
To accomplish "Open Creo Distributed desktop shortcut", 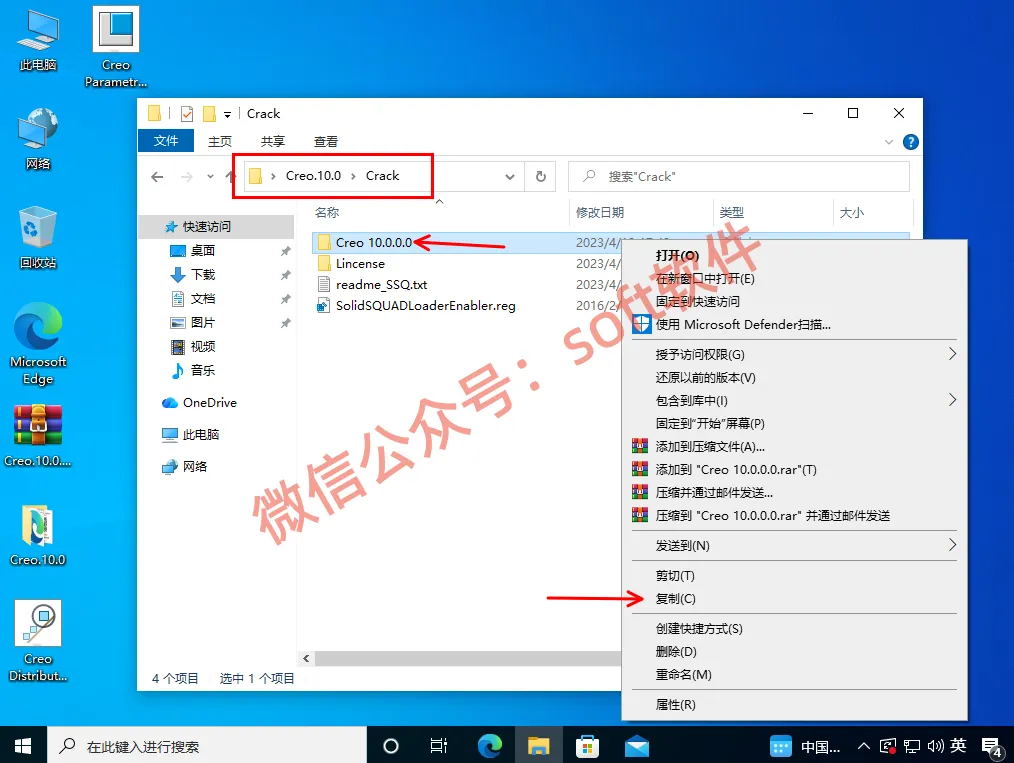I will point(38,641).
